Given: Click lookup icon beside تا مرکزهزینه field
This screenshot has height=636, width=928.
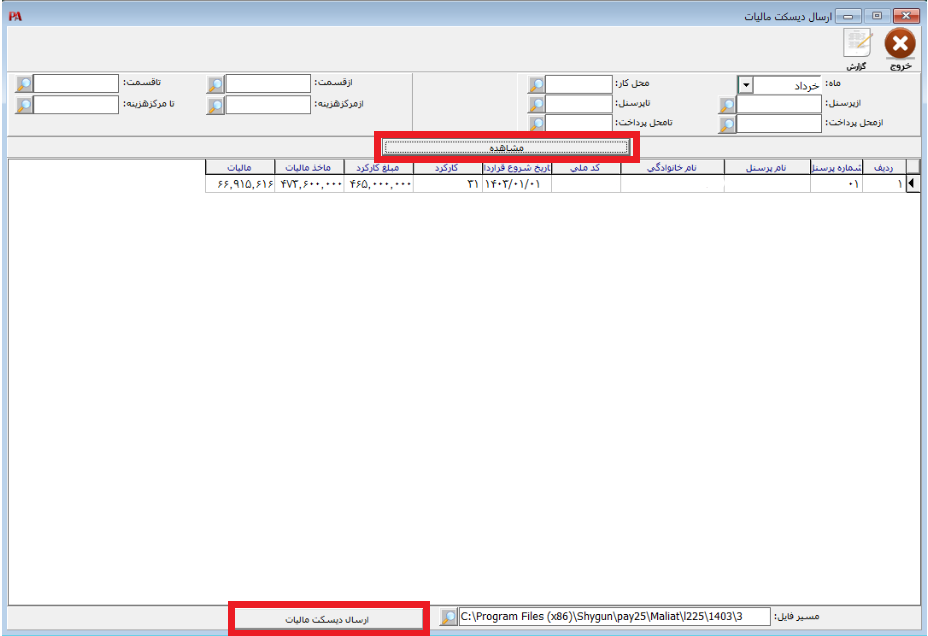Looking at the screenshot, I should [25, 105].
